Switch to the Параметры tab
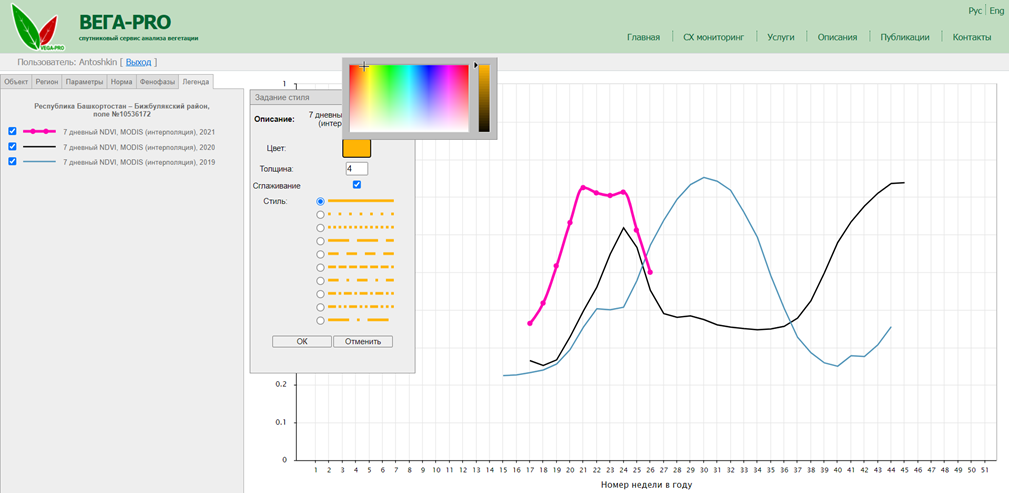1009x493 pixels. 84,81
